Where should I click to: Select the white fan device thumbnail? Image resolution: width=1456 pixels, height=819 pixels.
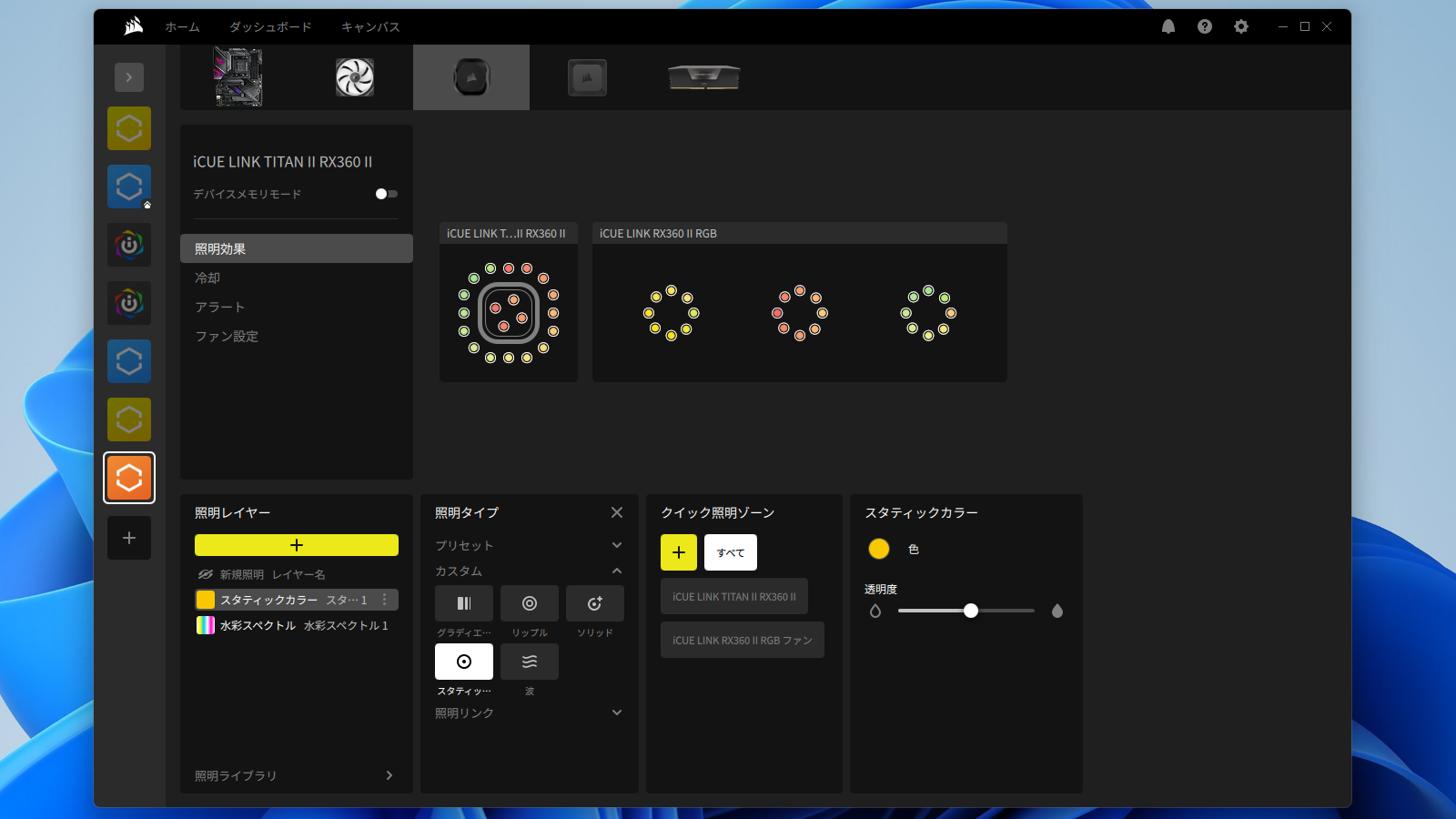(355, 77)
